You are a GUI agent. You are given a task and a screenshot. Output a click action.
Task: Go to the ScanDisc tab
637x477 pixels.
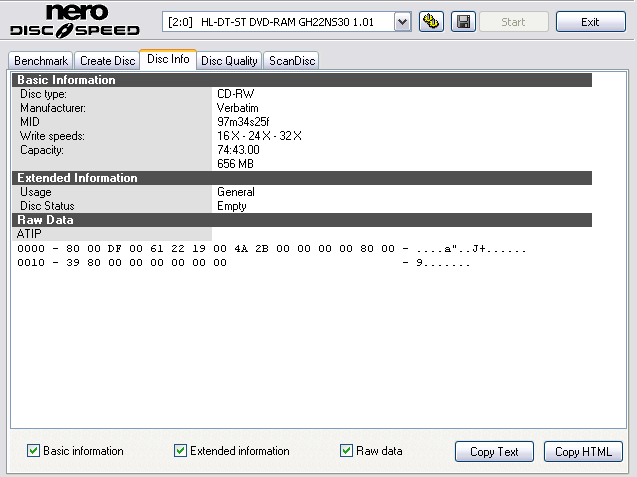(292, 61)
